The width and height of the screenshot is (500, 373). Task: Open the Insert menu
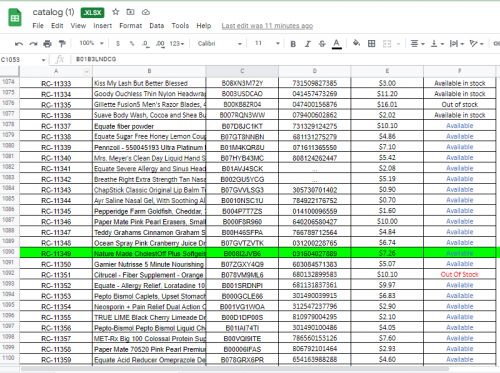click(102, 26)
